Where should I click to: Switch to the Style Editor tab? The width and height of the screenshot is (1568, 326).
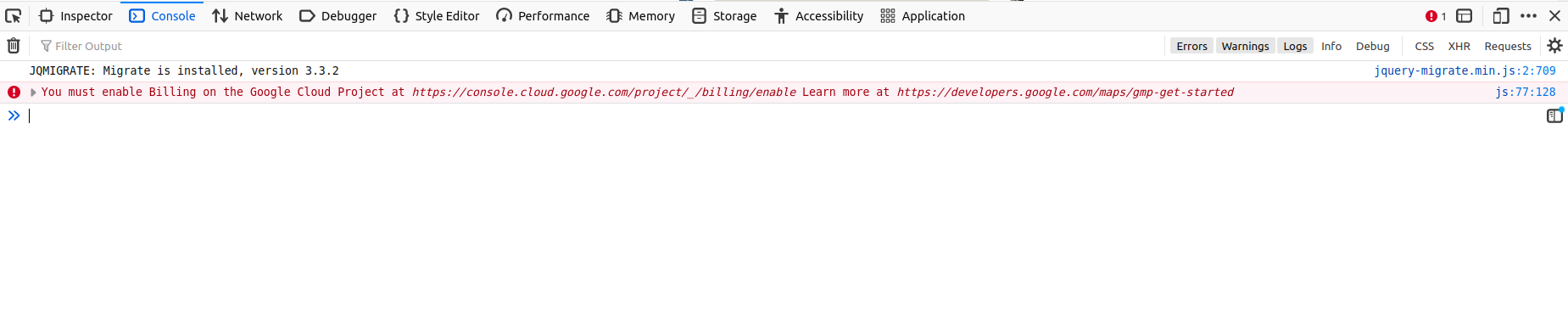437,16
